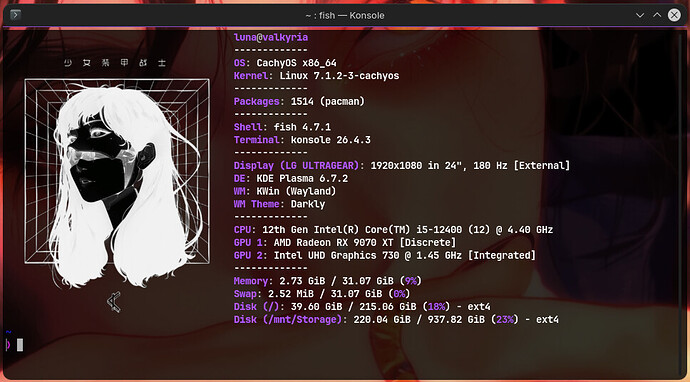This screenshot has width=690, height=382.
Task: Click the Terminal line reading konsole 26.4.3
Action: pyautogui.click(x=302, y=140)
